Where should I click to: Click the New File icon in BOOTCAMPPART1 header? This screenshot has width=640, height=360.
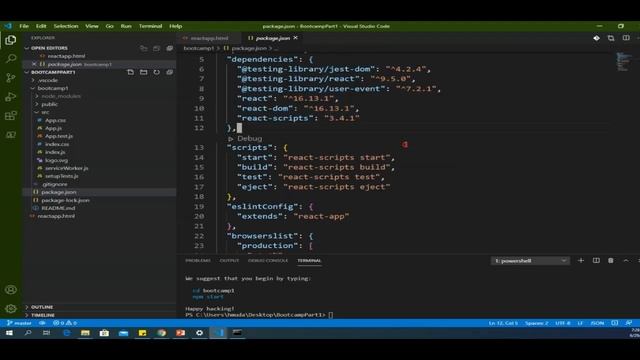(x=131, y=72)
